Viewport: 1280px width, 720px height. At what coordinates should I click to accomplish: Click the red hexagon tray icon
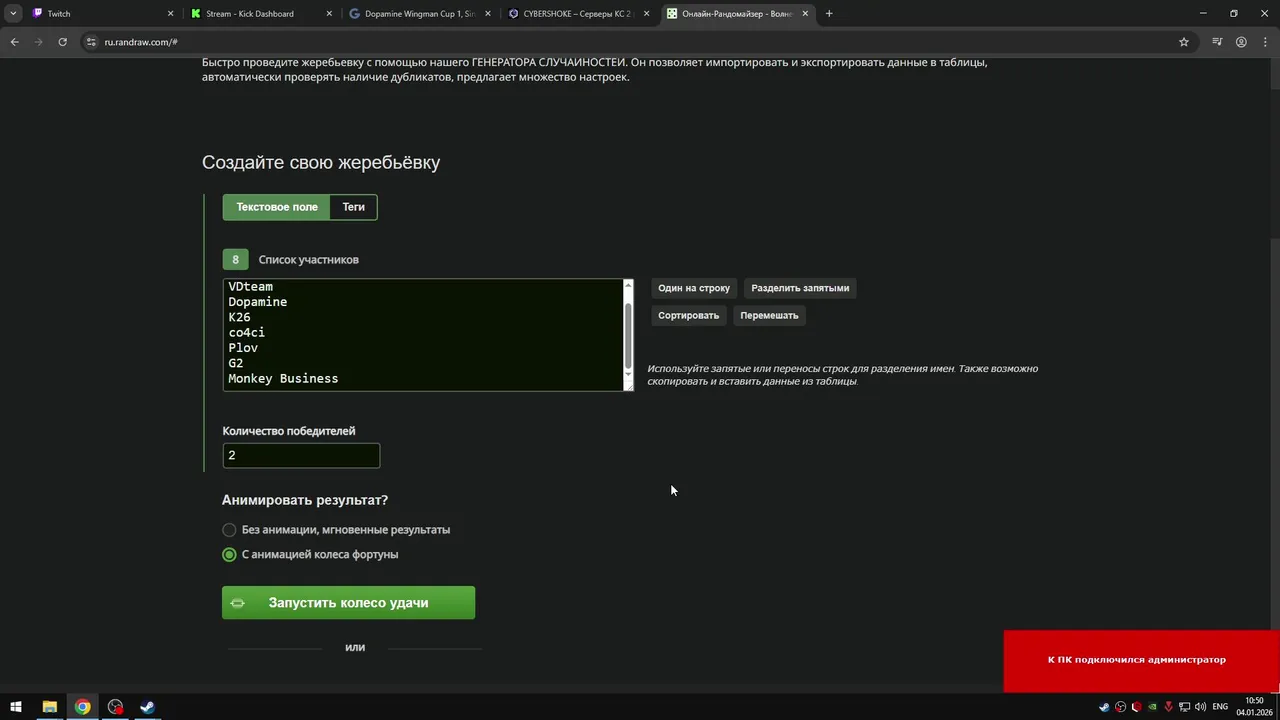point(1136,707)
